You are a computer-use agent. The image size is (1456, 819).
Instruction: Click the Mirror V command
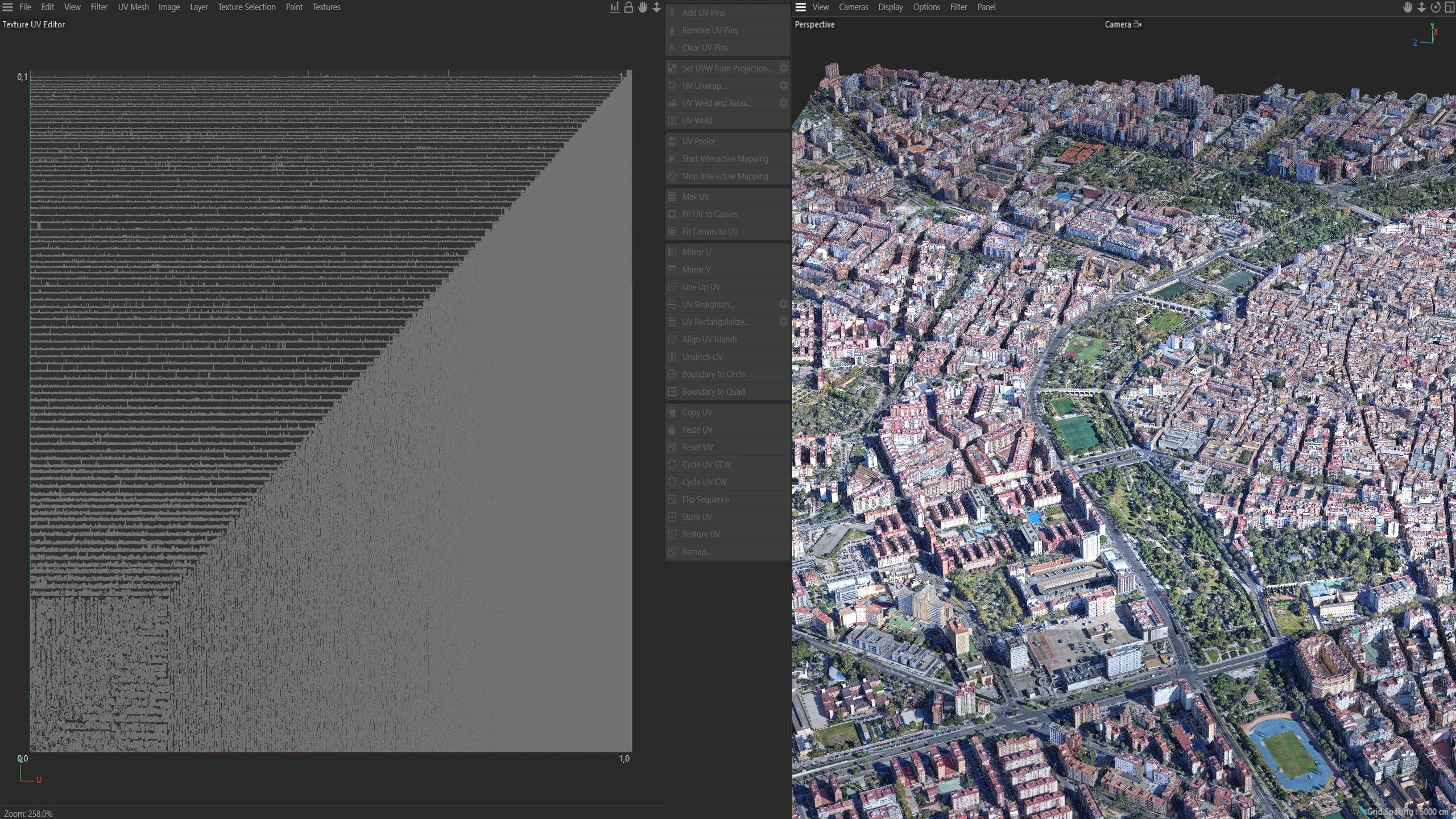click(x=727, y=270)
